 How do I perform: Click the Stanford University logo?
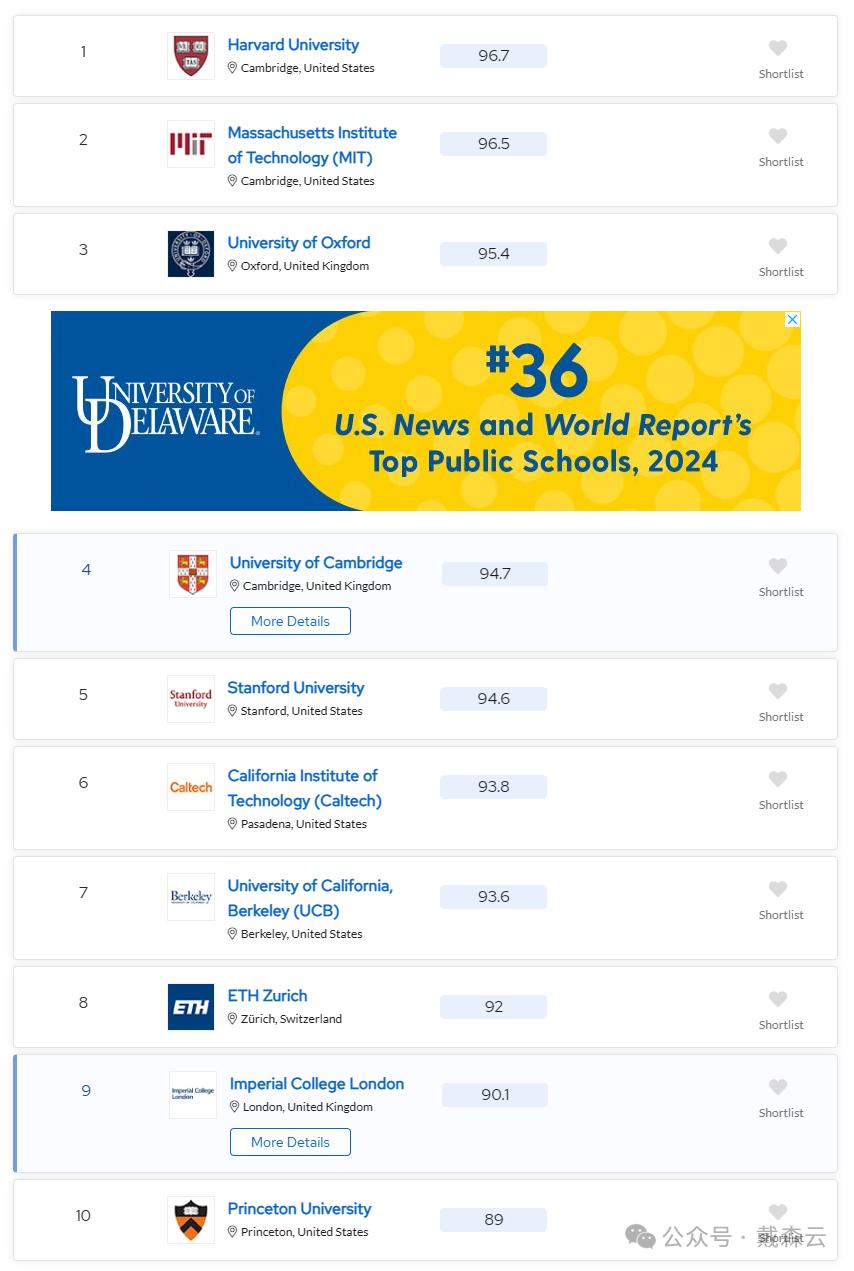190,699
